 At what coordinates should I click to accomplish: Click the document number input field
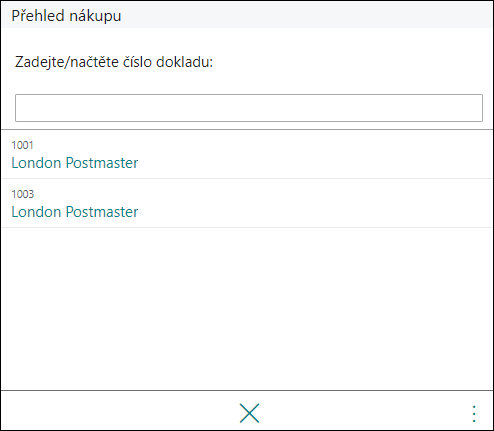[249, 108]
